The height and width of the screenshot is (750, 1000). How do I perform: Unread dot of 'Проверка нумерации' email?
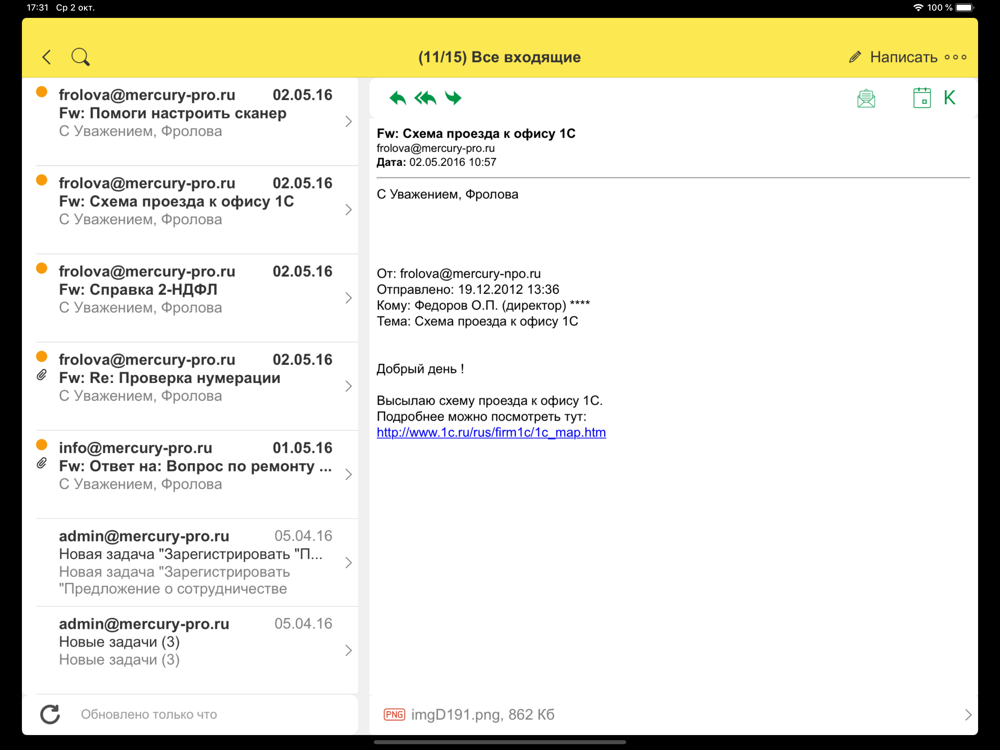pos(42,356)
